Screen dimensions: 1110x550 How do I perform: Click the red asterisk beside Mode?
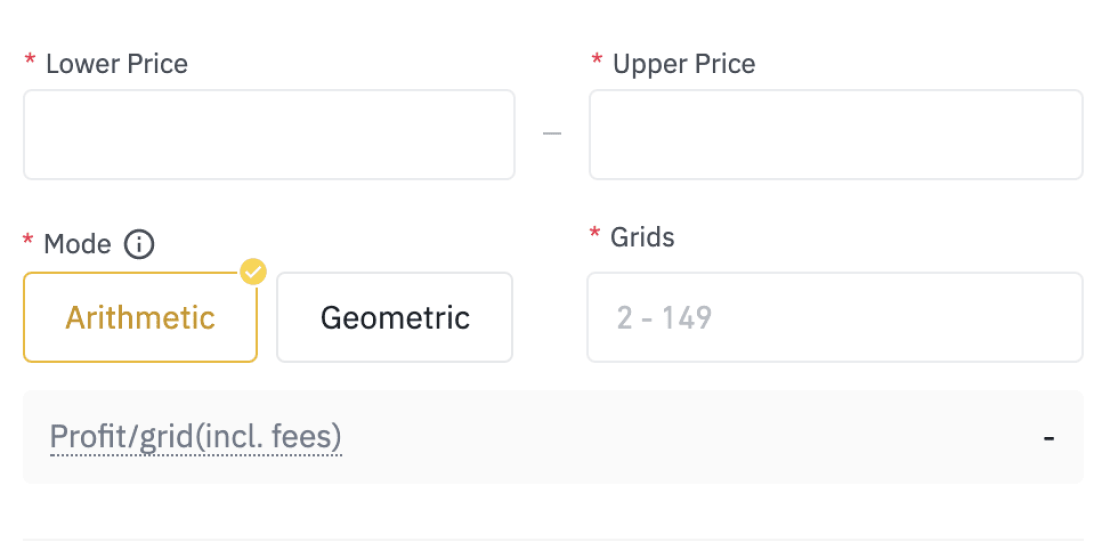tap(29, 242)
